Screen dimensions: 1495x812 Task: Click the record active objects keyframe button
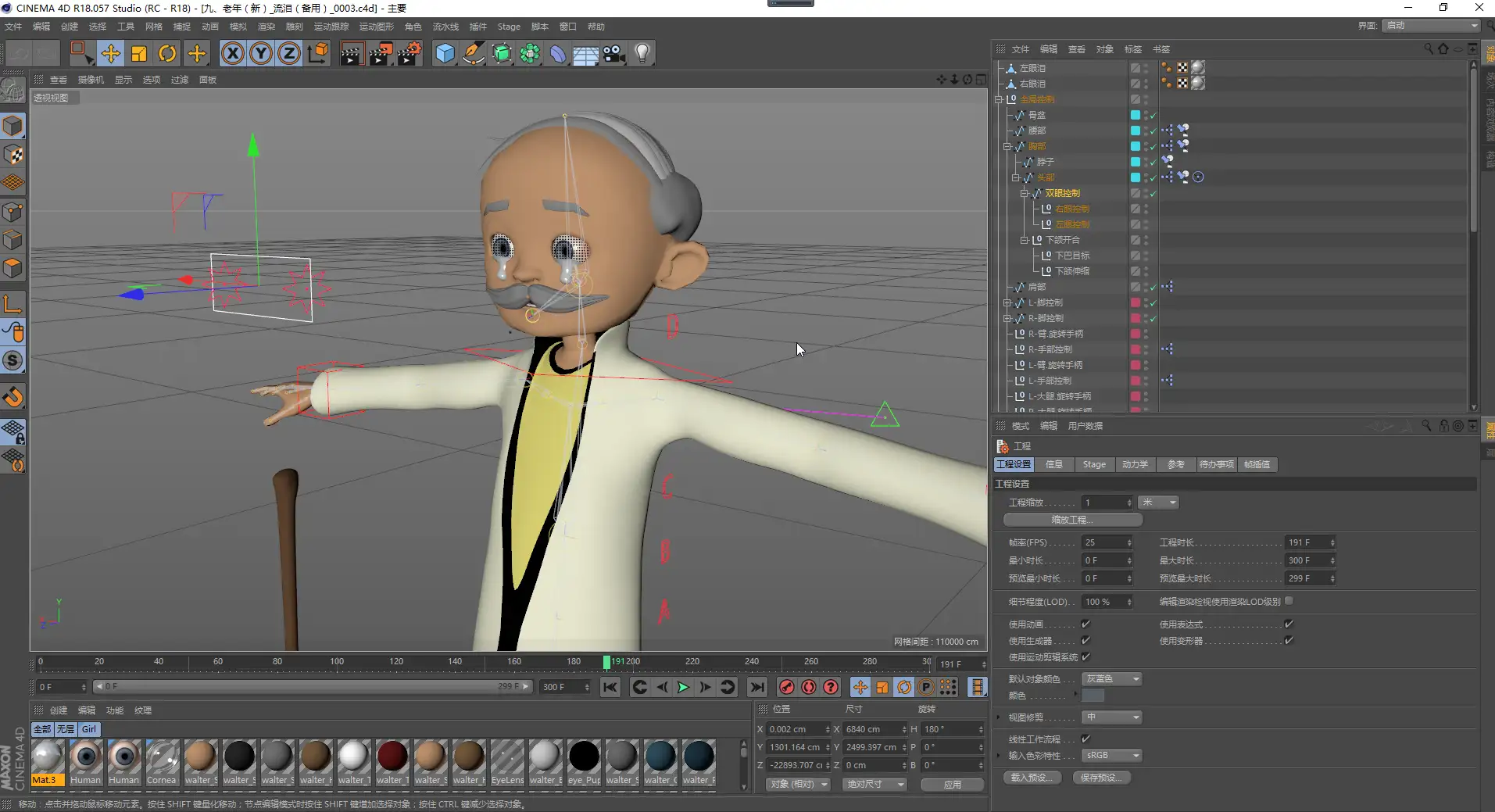[787, 687]
